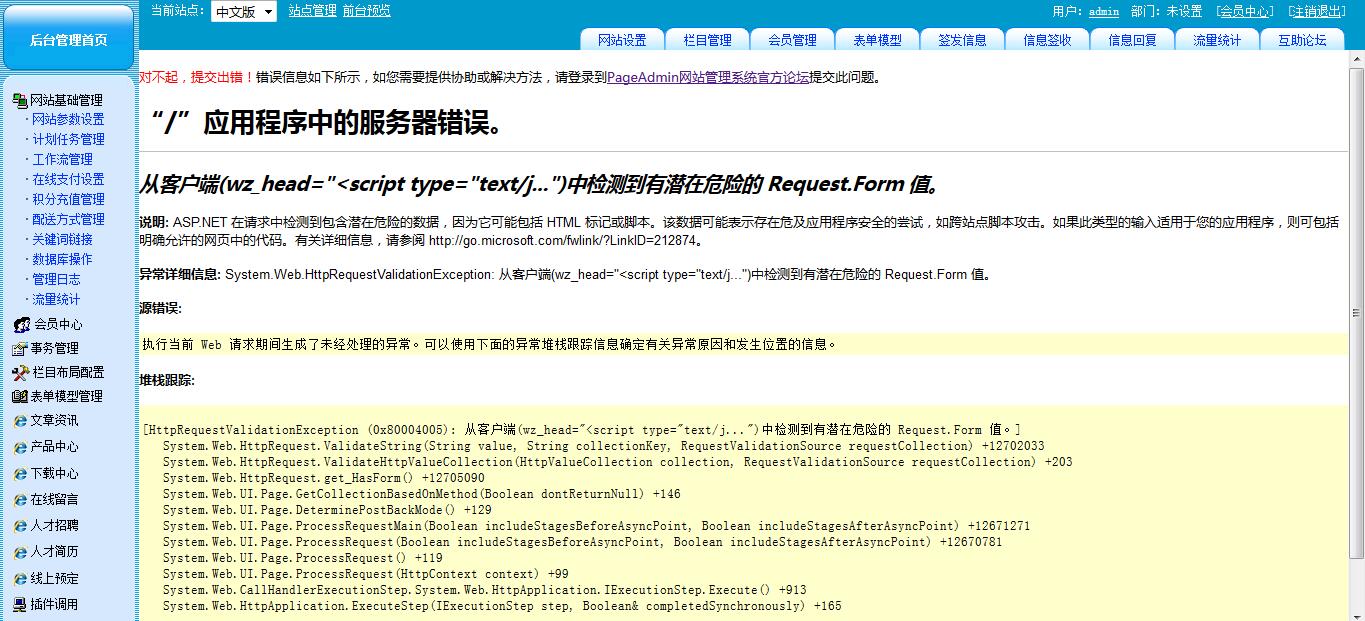The height and width of the screenshot is (621, 1365).
Task: Click the 后台管理首页 button
Action: pyautogui.click(x=68, y=40)
